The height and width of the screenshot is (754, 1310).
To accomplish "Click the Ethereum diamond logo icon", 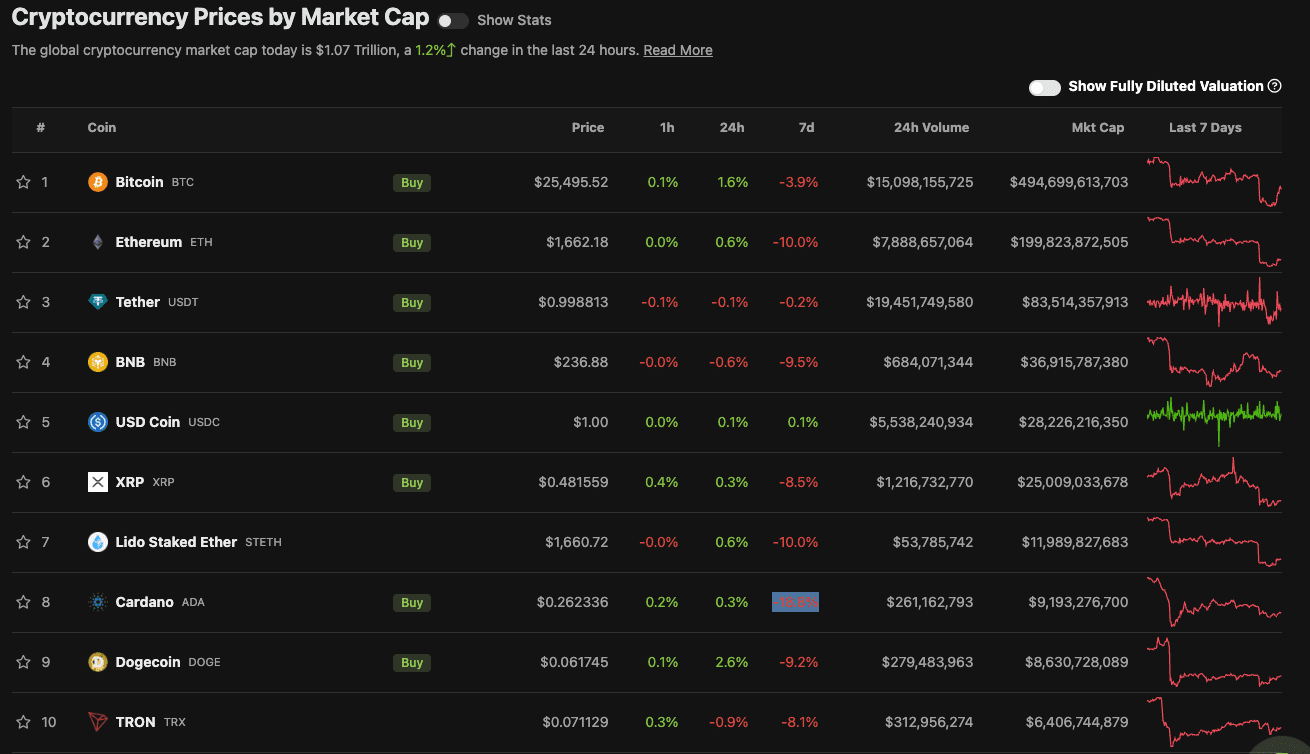I will click(98, 242).
